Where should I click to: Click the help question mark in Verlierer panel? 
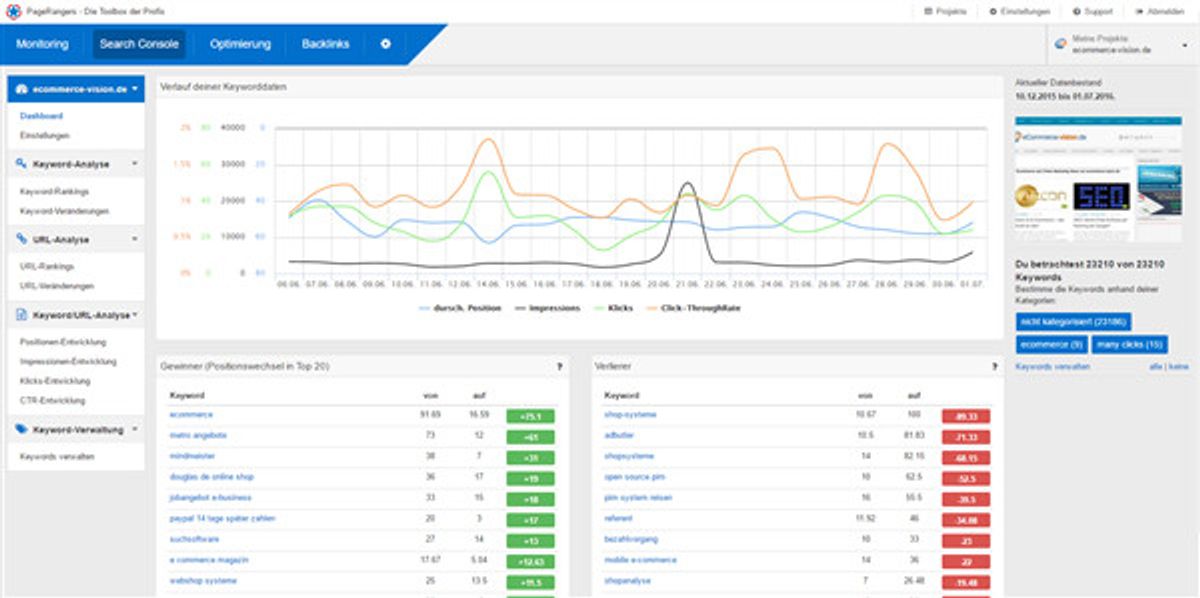click(996, 367)
